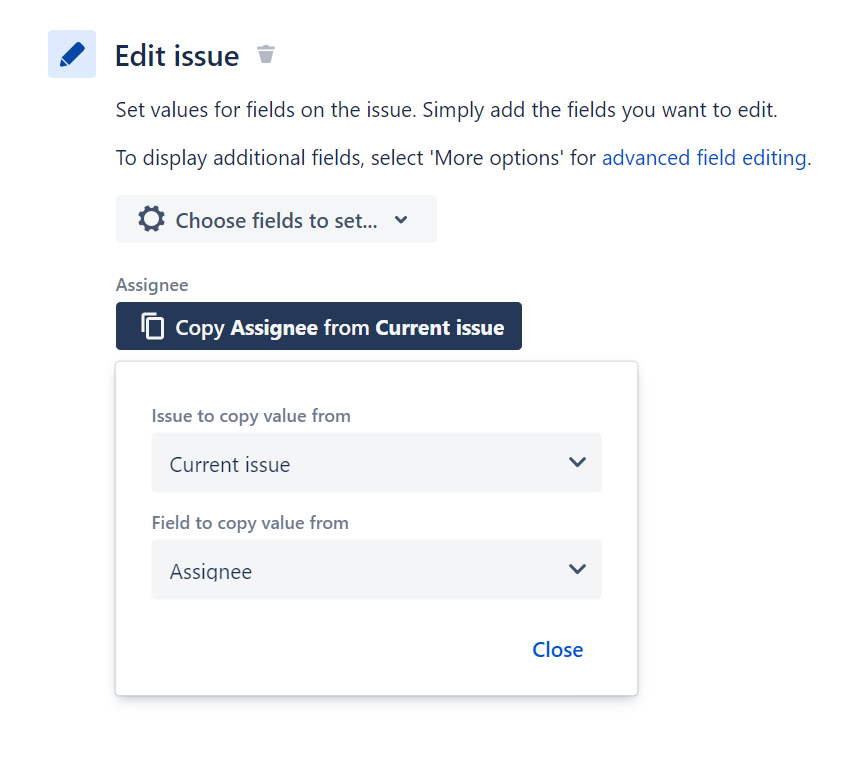Open the Issue to copy value from dropdown
Image resolution: width=852 pixels, height=771 pixels.
point(376,462)
